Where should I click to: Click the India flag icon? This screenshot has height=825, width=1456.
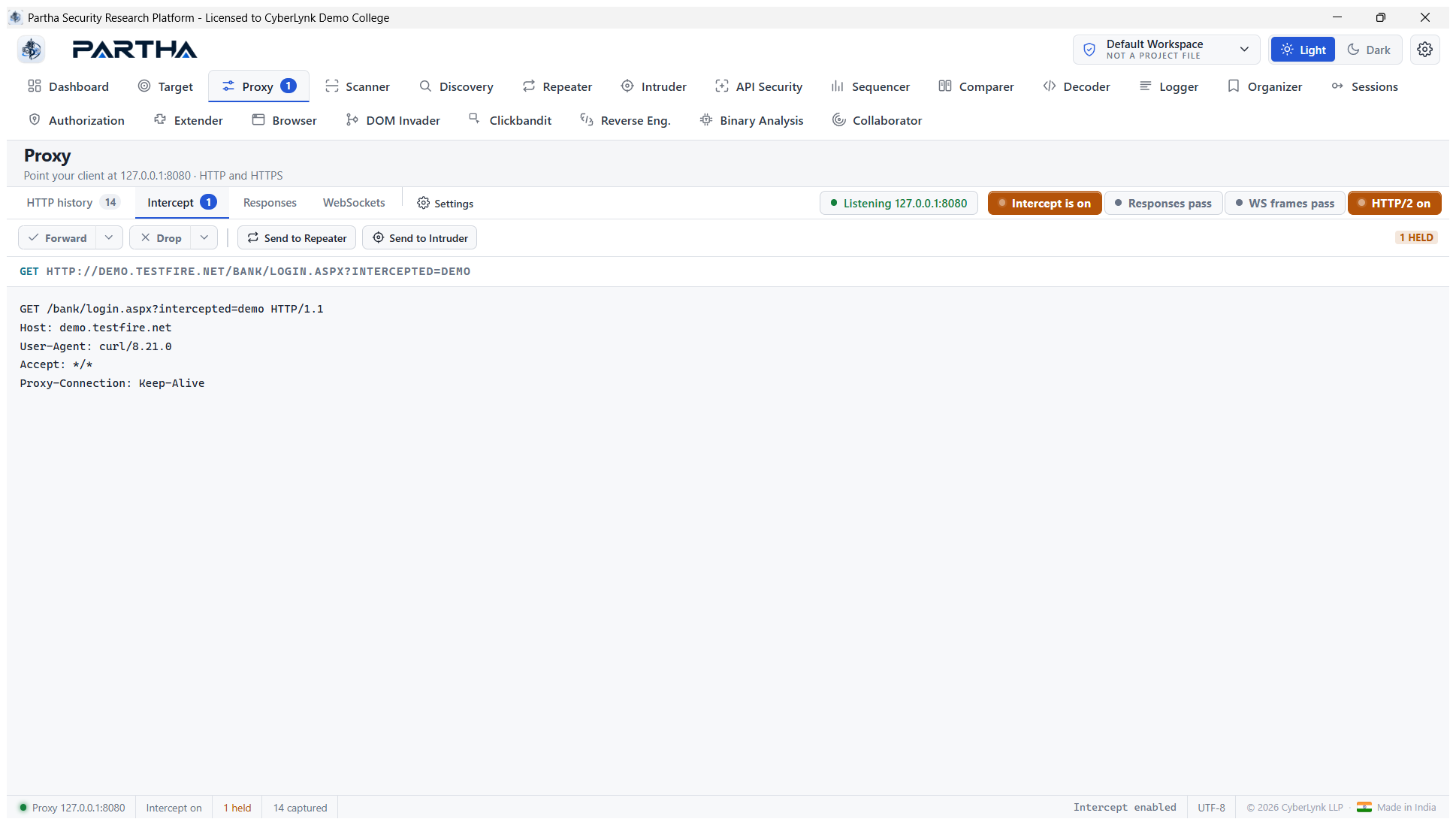[x=1364, y=808]
